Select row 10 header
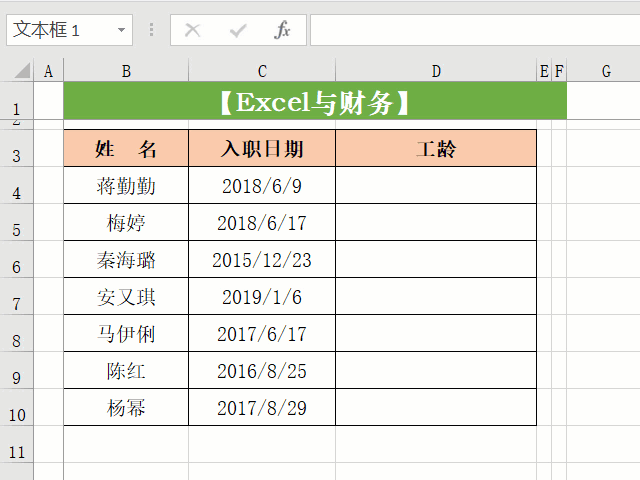 tap(16, 407)
